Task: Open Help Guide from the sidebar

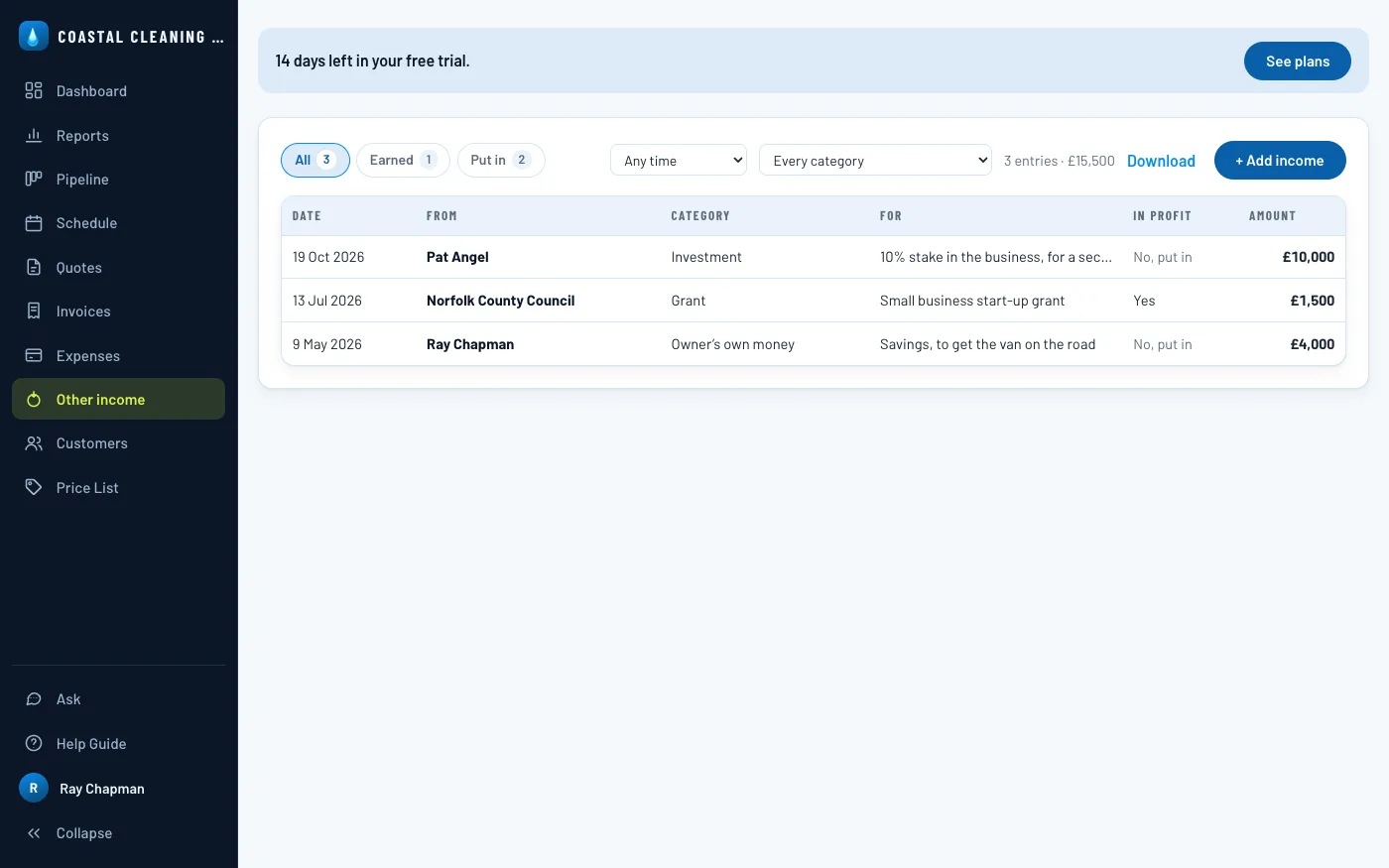Action: pos(118,744)
